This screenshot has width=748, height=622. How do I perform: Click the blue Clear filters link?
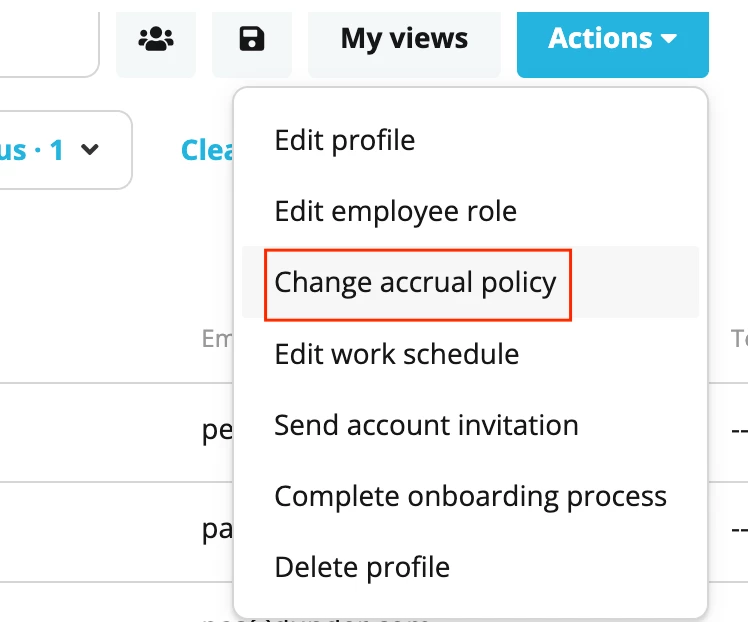point(207,150)
